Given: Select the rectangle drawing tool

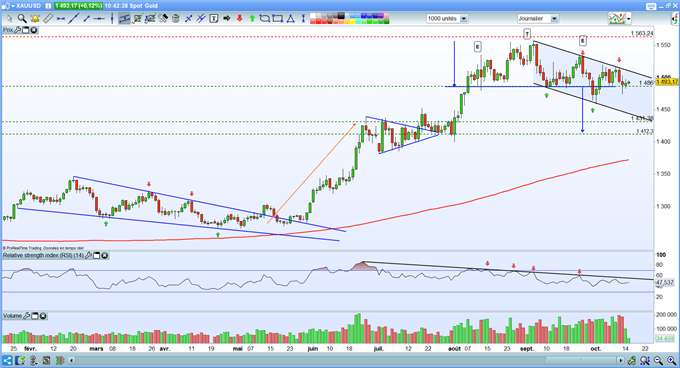Looking at the screenshot, I should click(277, 19).
